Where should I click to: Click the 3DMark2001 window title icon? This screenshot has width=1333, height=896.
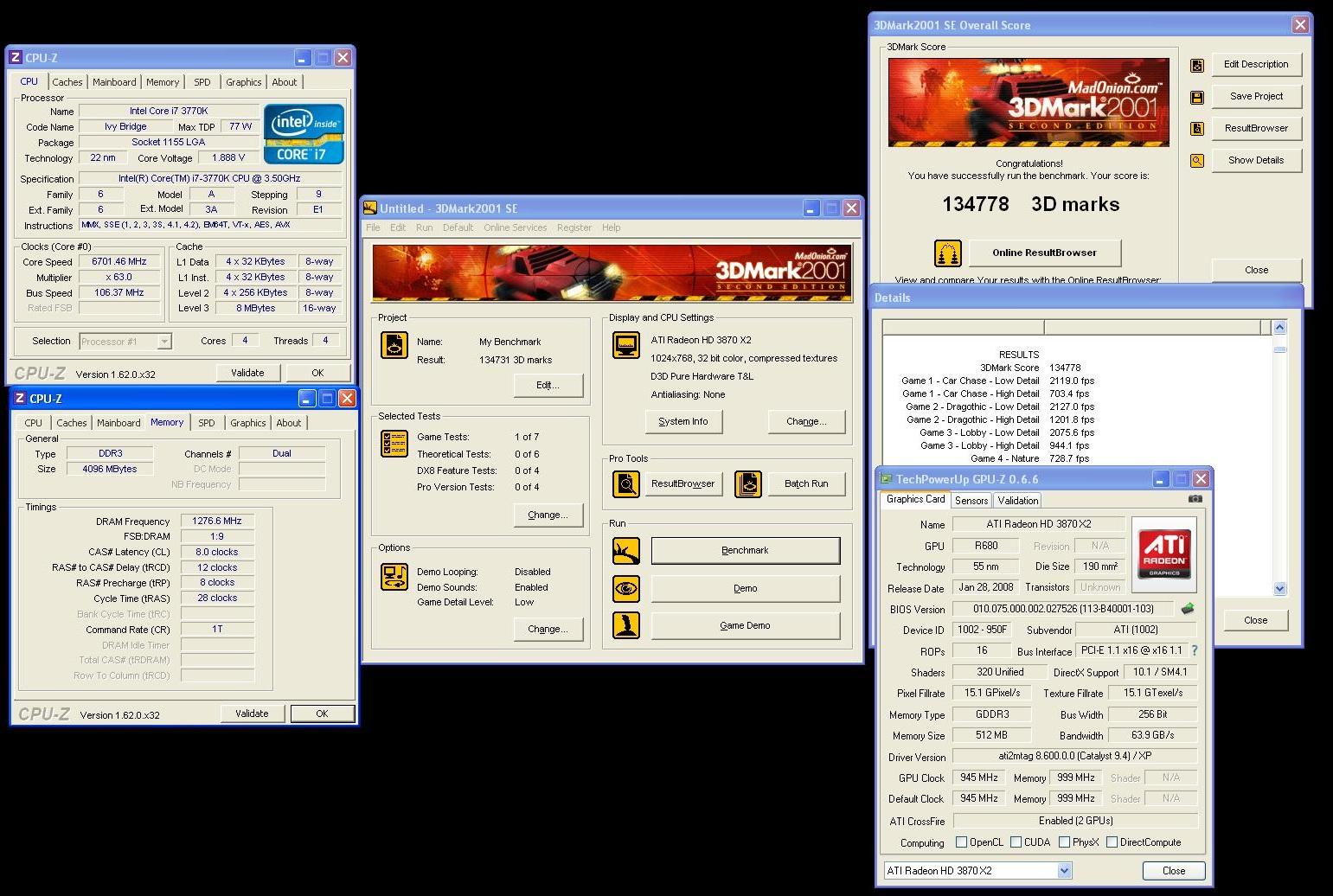pos(370,208)
